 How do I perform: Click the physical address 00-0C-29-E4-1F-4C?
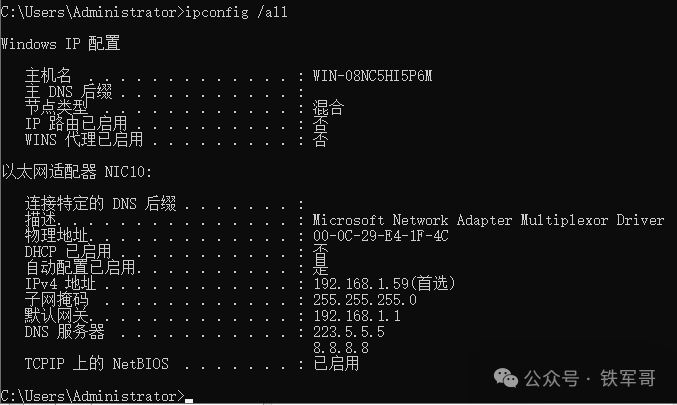380,236
